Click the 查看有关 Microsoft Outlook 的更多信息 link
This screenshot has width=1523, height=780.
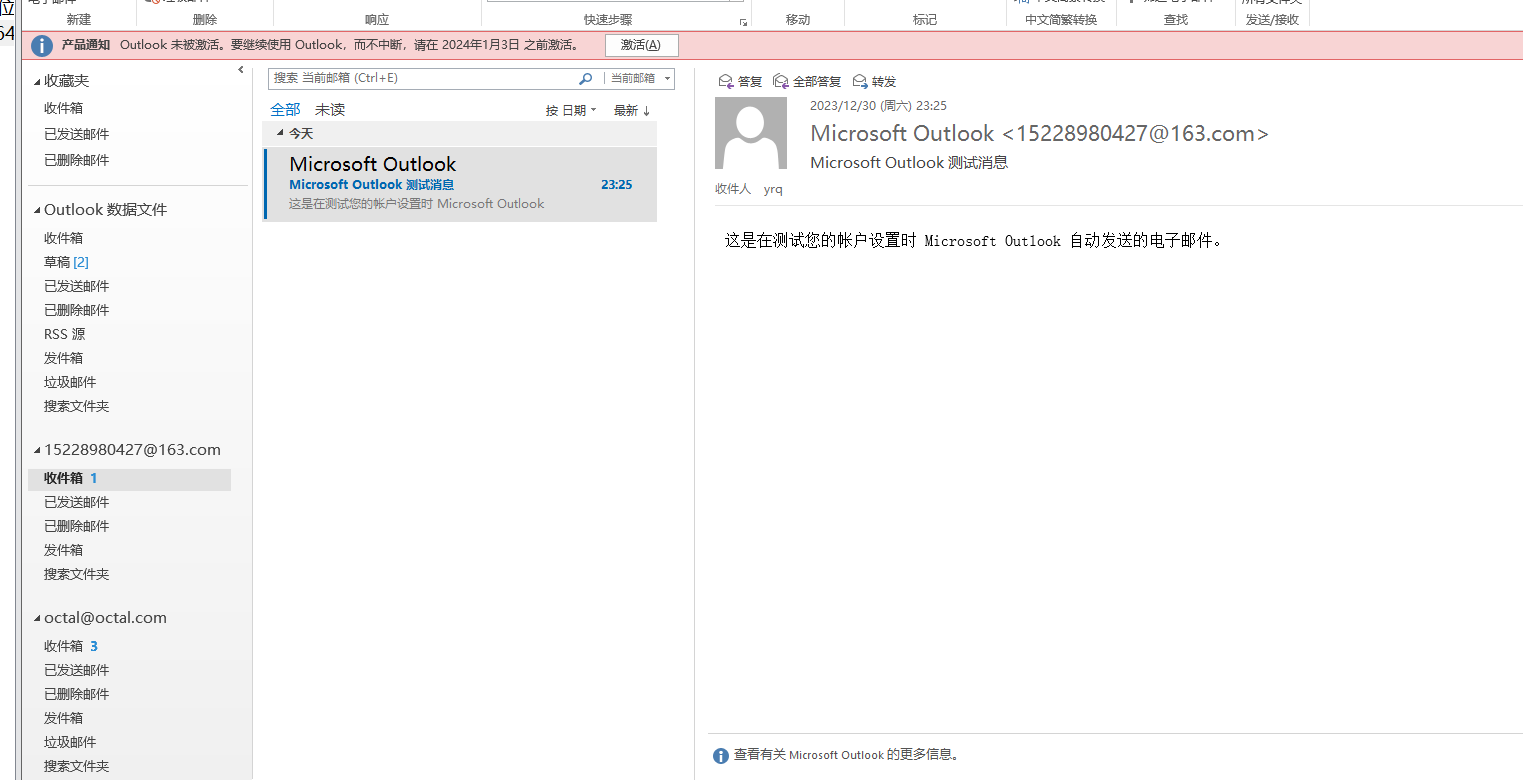847,756
